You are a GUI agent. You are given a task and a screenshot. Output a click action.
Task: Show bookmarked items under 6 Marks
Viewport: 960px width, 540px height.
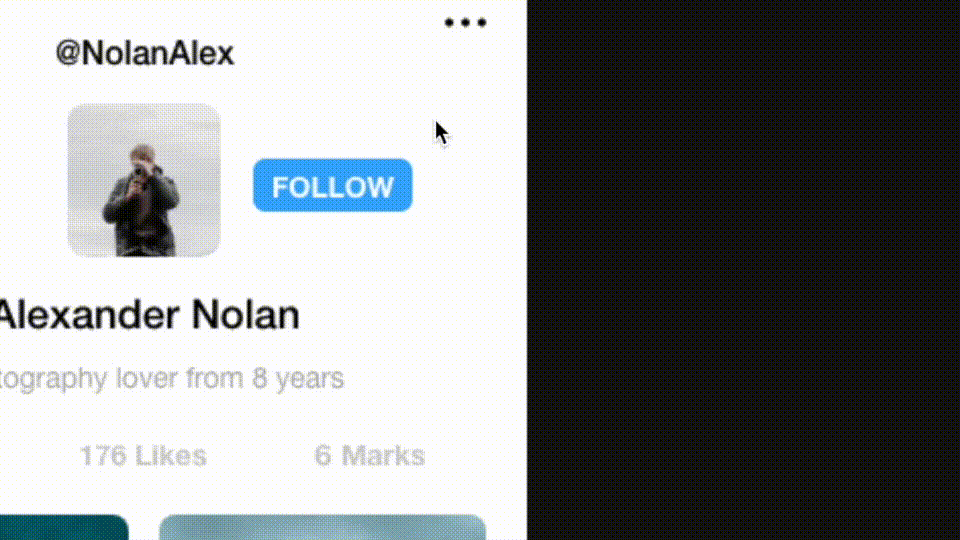369,456
